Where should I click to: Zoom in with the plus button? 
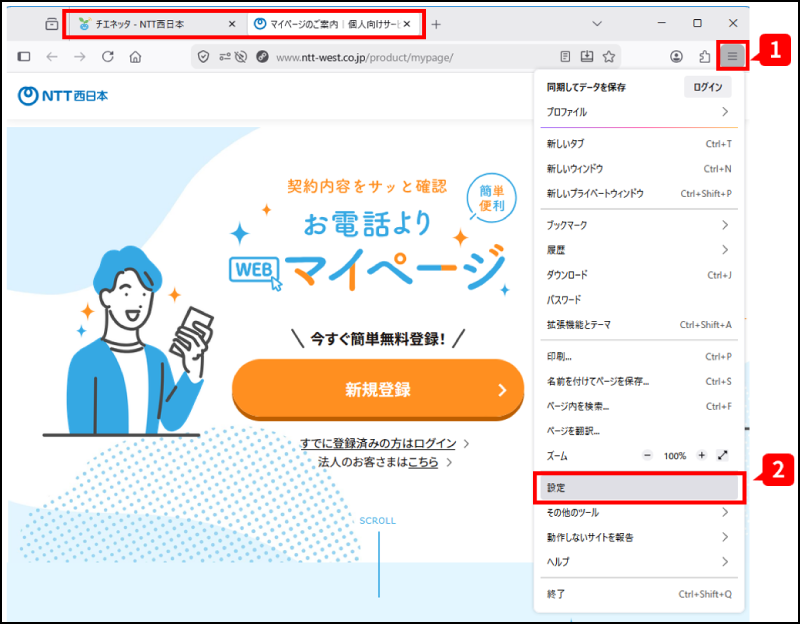click(702, 455)
